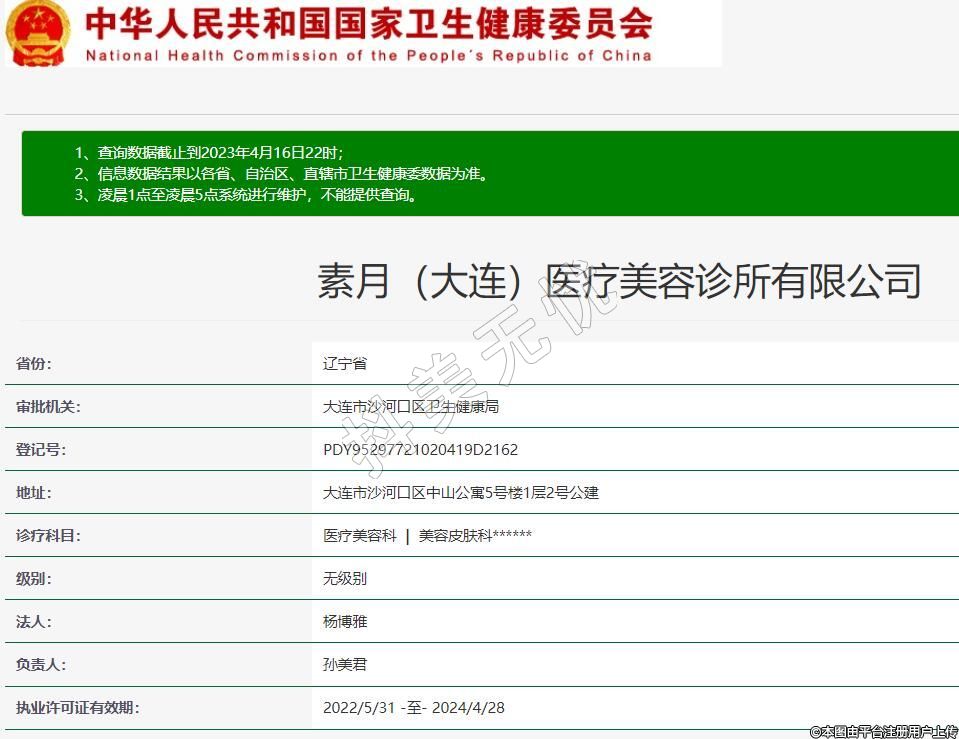Click the license validity dates 2022/5/31 -至- 2024/4/28
Image resolution: width=959 pixels, height=739 pixels.
(x=414, y=708)
